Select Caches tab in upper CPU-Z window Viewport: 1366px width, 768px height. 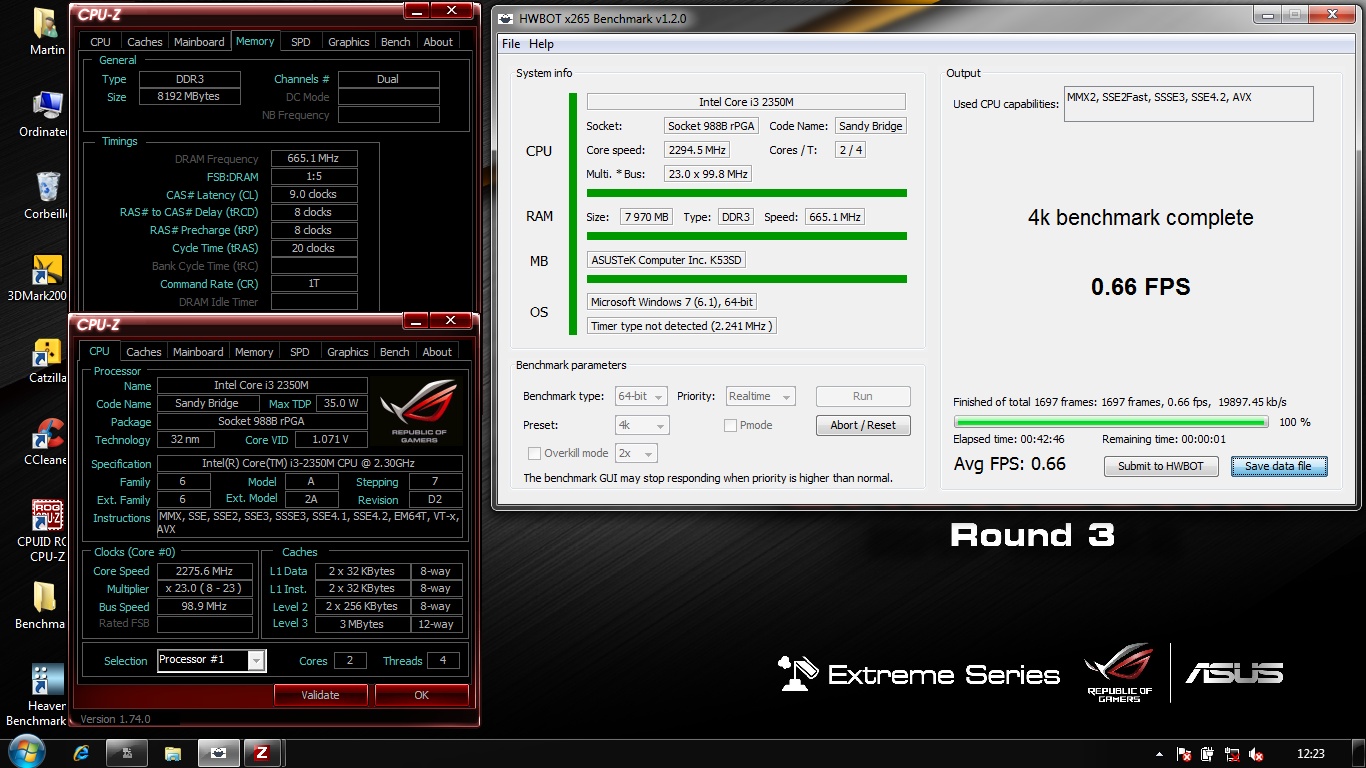(x=144, y=42)
